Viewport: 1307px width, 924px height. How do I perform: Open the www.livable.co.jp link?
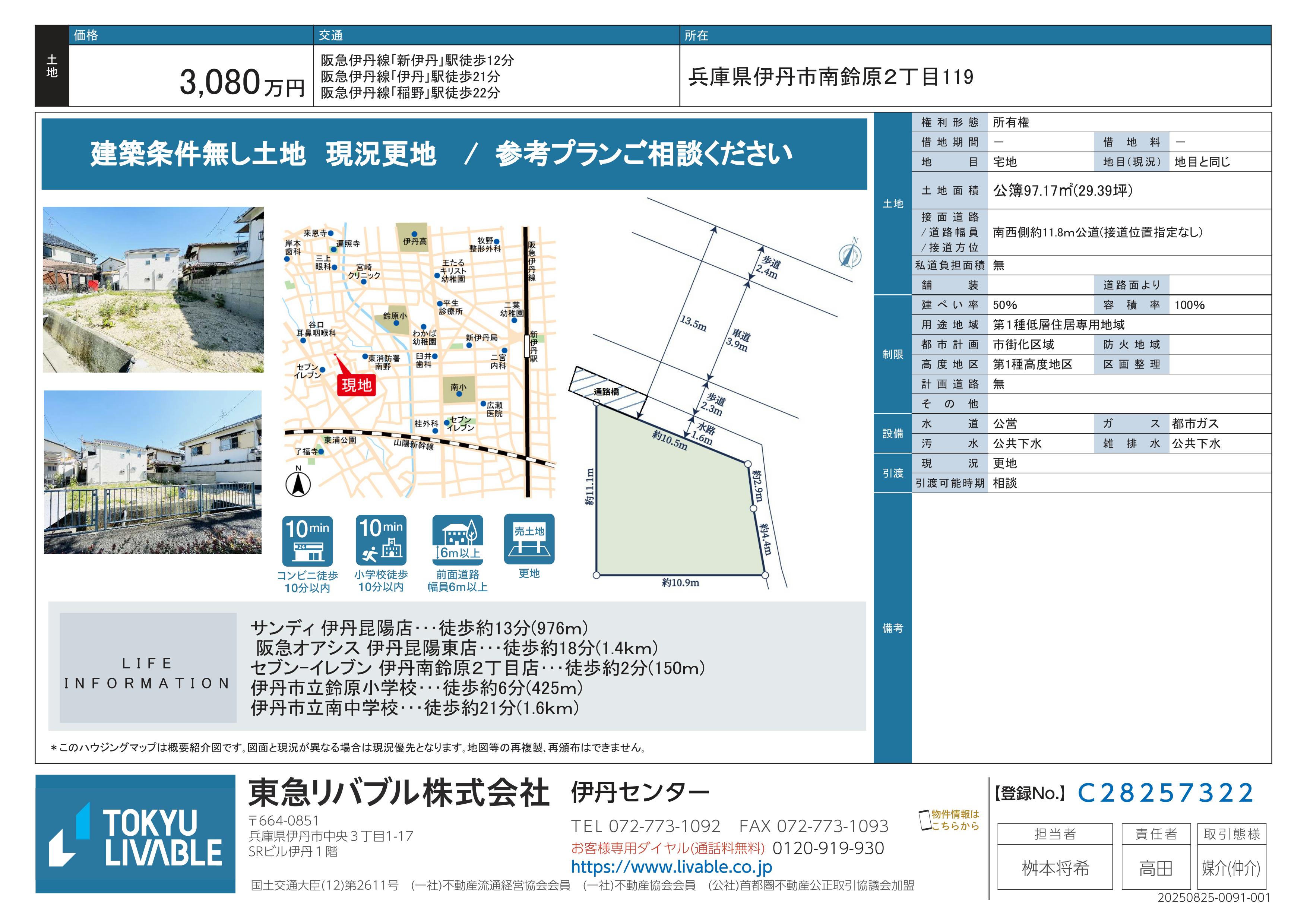(x=672, y=867)
